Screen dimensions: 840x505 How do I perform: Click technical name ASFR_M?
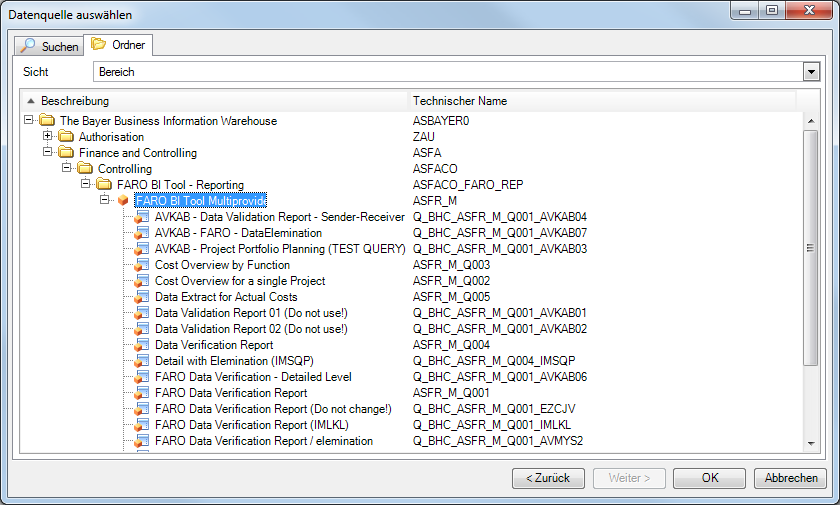pyautogui.click(x=434, y=201)
